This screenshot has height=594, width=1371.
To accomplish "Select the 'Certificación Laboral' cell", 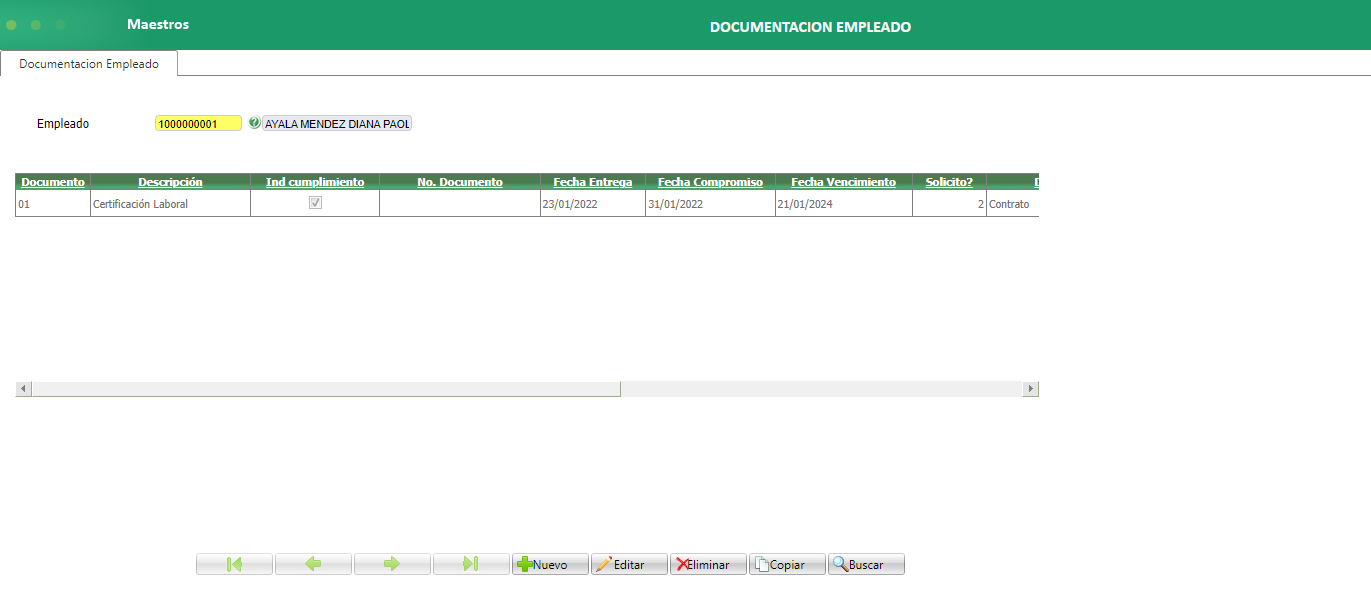I will (170, 203).
